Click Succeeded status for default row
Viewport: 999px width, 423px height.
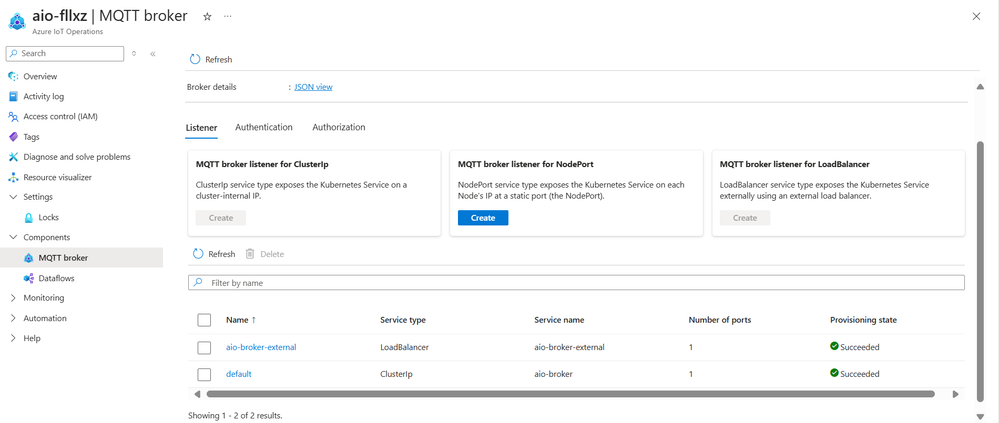coord(855,374)
